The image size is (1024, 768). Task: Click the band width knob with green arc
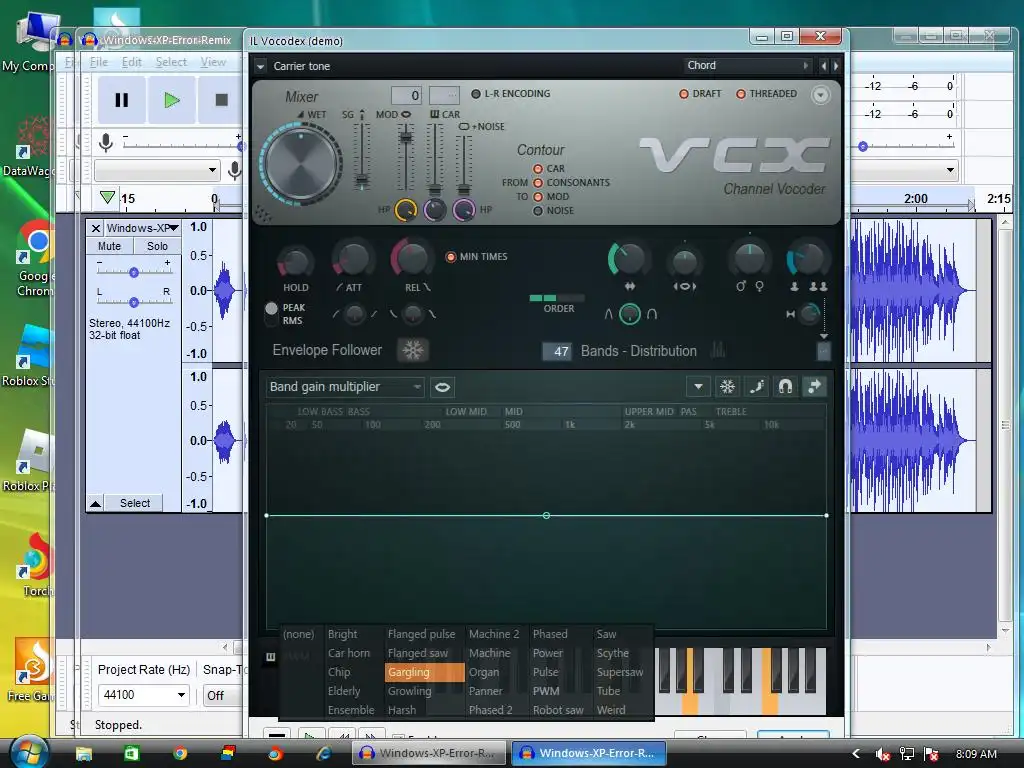(x=628, y=259)
